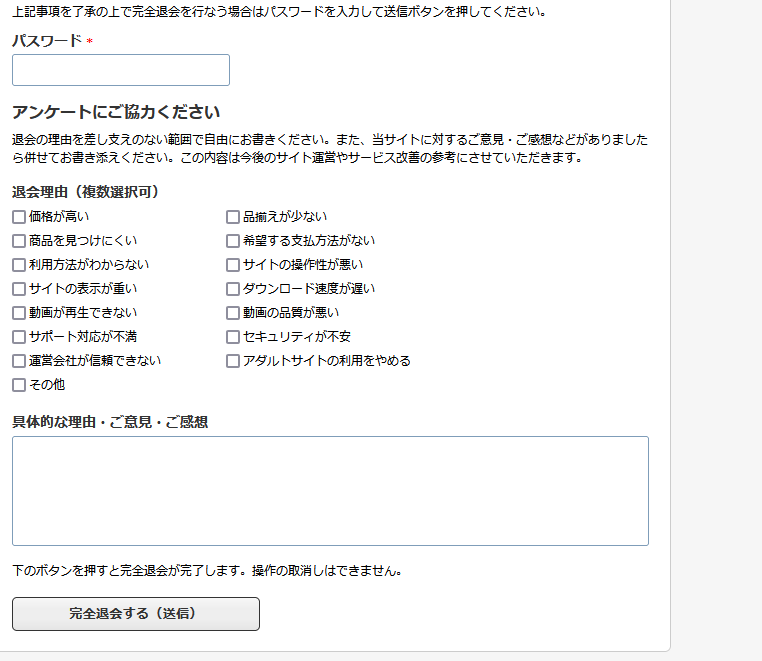
Task: Click the パスワード input field
Action: point(121,70)
